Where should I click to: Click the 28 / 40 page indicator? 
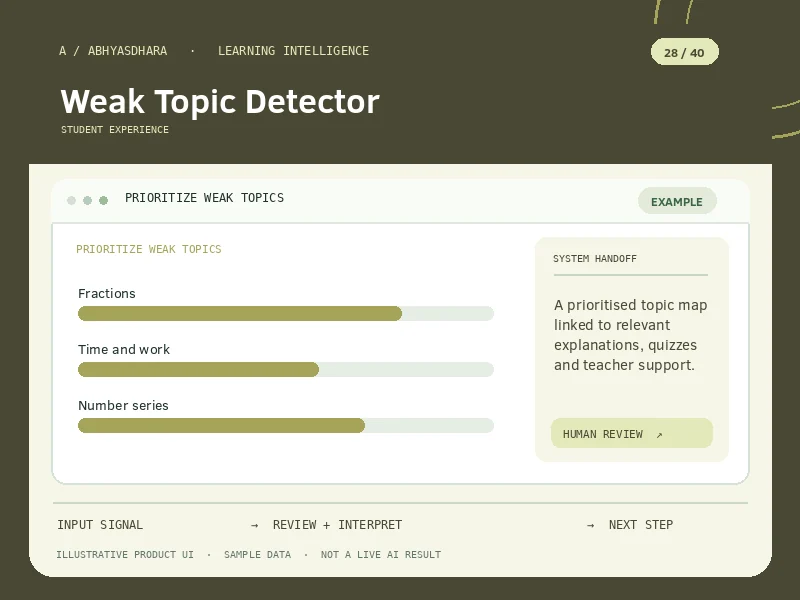(684, 52)
